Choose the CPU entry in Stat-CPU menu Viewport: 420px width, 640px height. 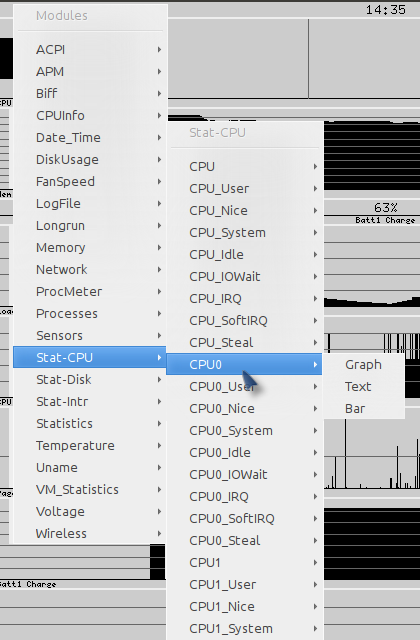coord(244,167)
